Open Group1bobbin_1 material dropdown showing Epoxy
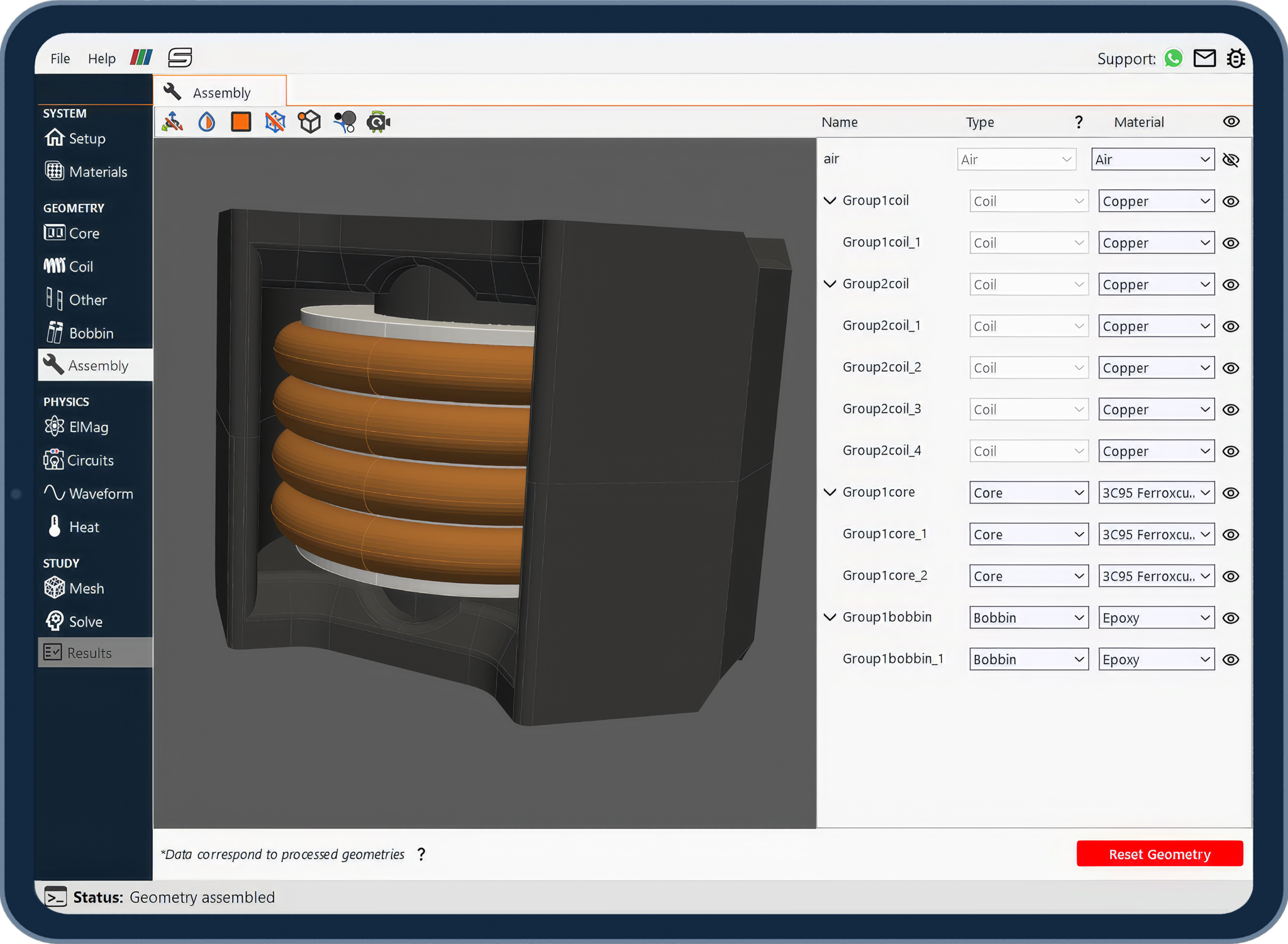This screenshot has height=944, width=1288. pos(1156,660)
